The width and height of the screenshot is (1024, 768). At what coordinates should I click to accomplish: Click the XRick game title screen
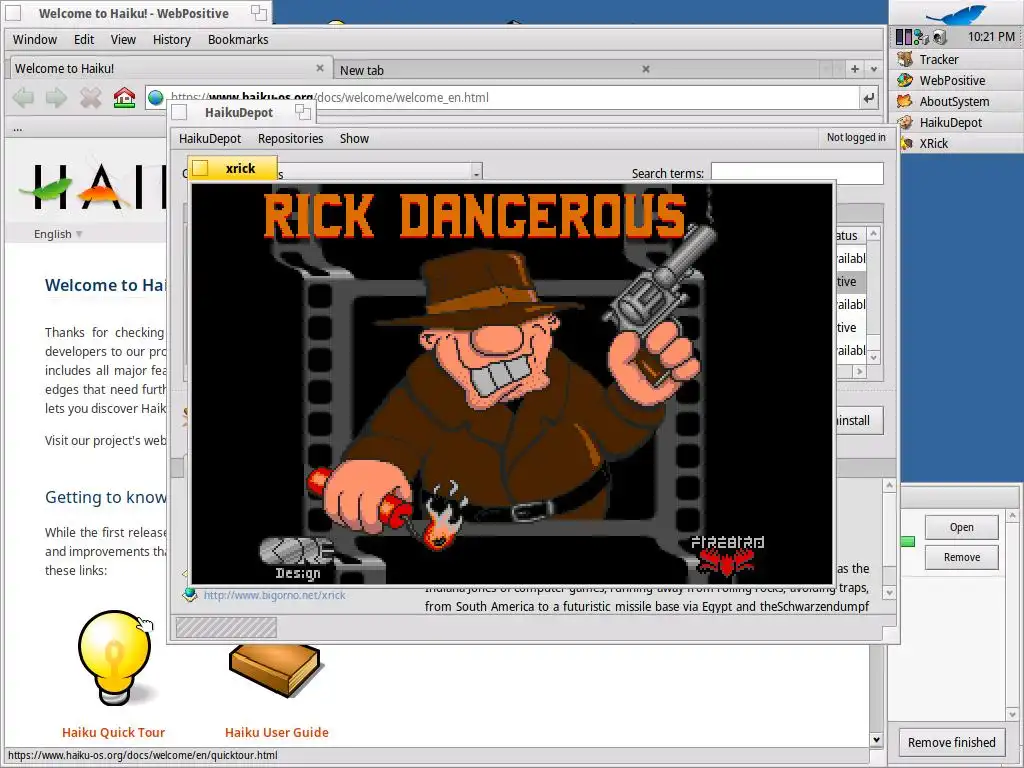point(512,384)
